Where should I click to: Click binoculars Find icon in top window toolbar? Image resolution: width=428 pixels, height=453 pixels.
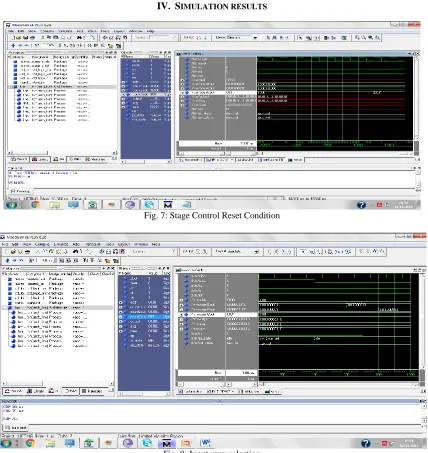(x=79, y=38)
